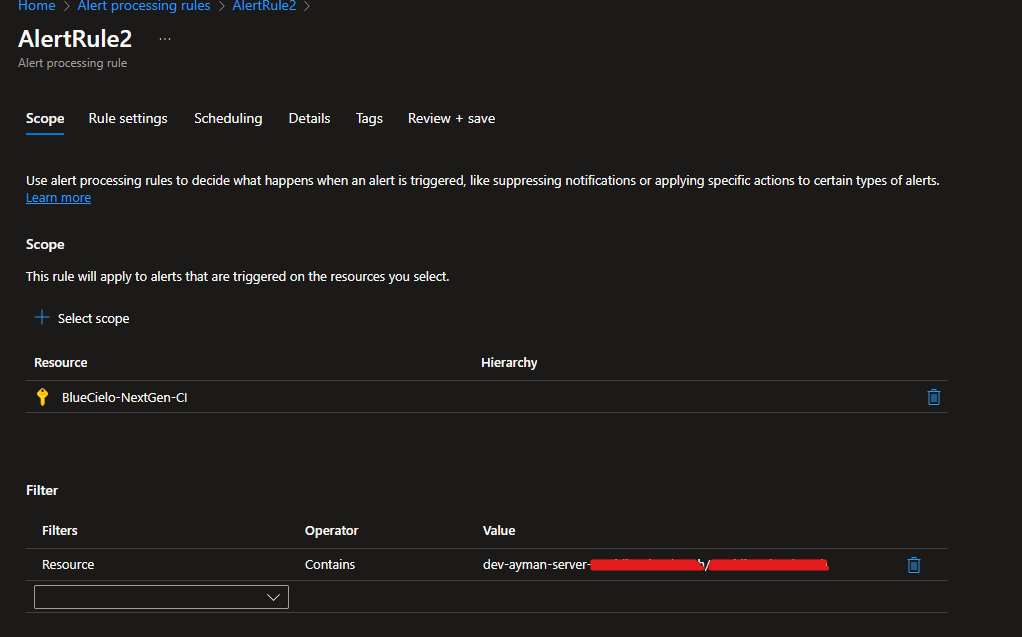Click the Operator column header
Image resolution: width=1022 pixels, height=637 pixels.
pyautogui.click(x=332, y=531)
